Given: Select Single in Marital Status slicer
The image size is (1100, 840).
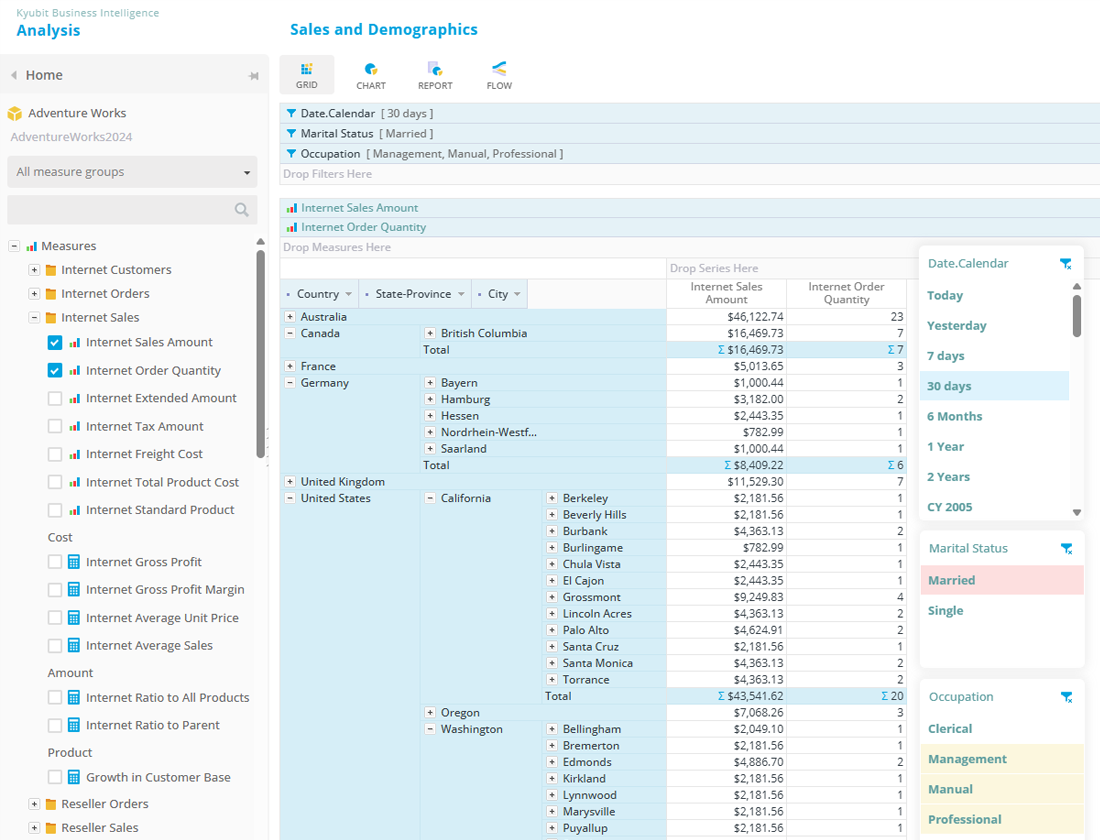Looking at the screenshot, I should click(945, 611).
